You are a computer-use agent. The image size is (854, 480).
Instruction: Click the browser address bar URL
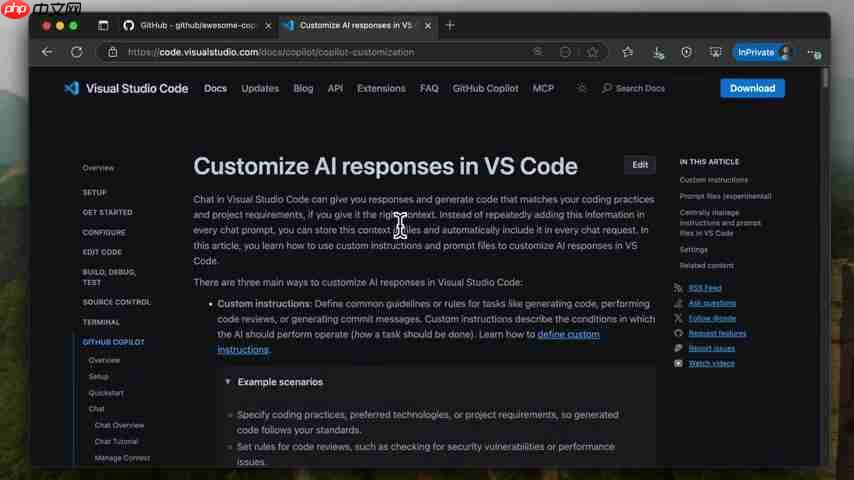pyautogui.click(x=271, y=52)
